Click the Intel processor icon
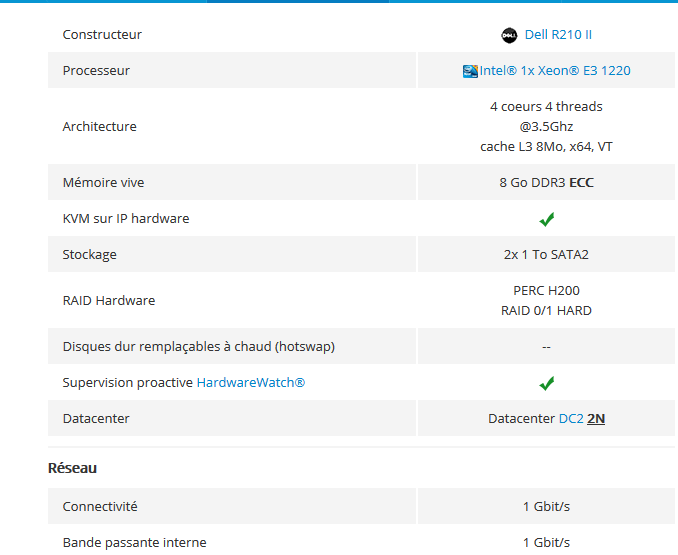 coord(470,71)
